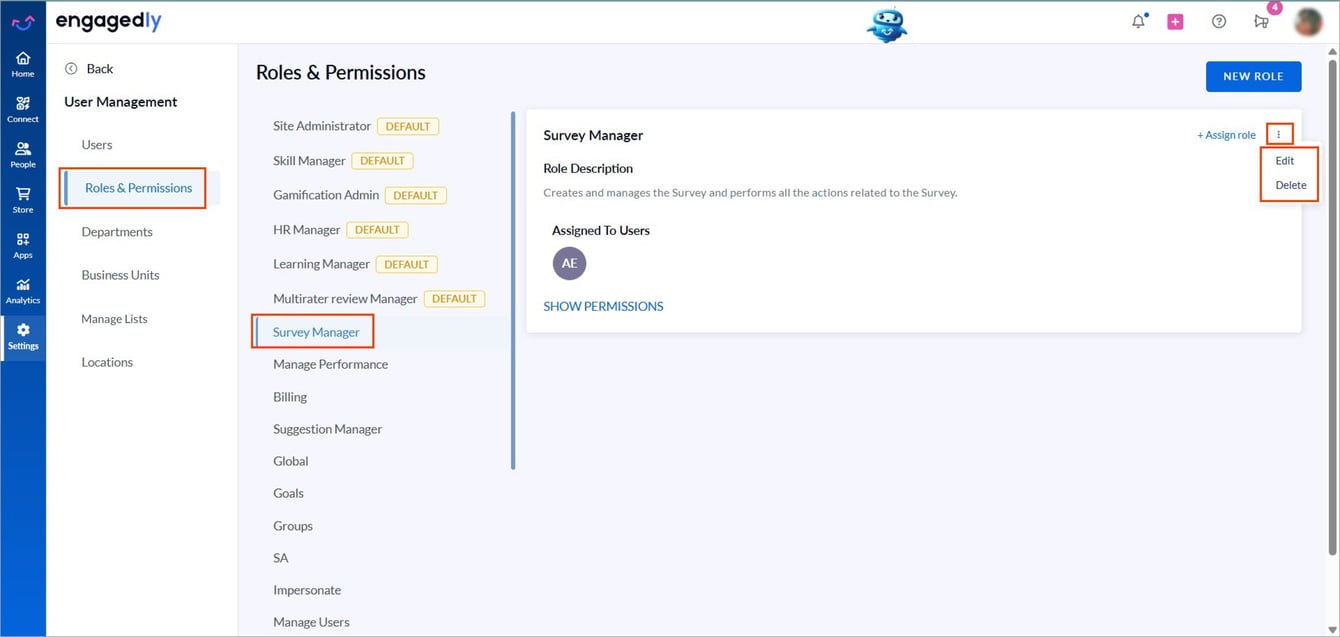The height and width of the screenshot is (637, 1340).
Task: Select Edit from the role menu
Action: coord(1285,160)
